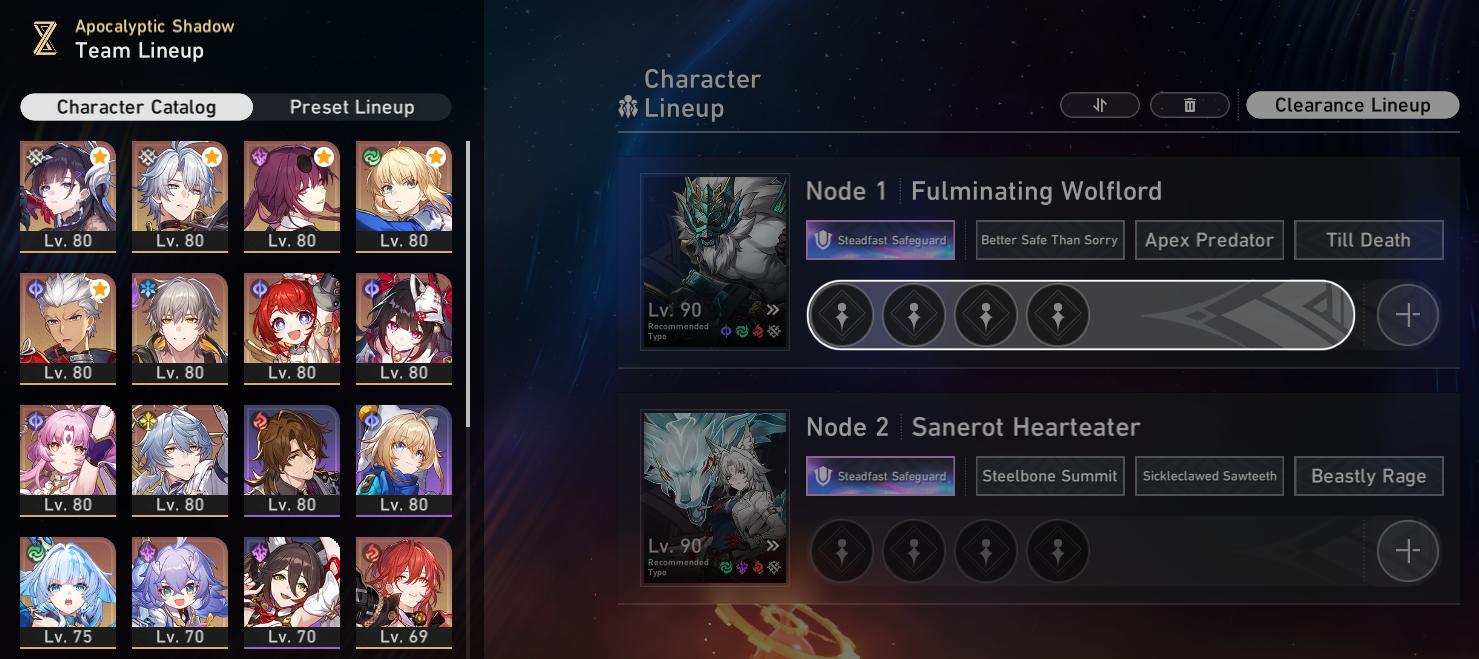Click the Steadfast Safeguard shield icon in Node 1
This screenshot has height=659, width=1479.
[823, 240]
